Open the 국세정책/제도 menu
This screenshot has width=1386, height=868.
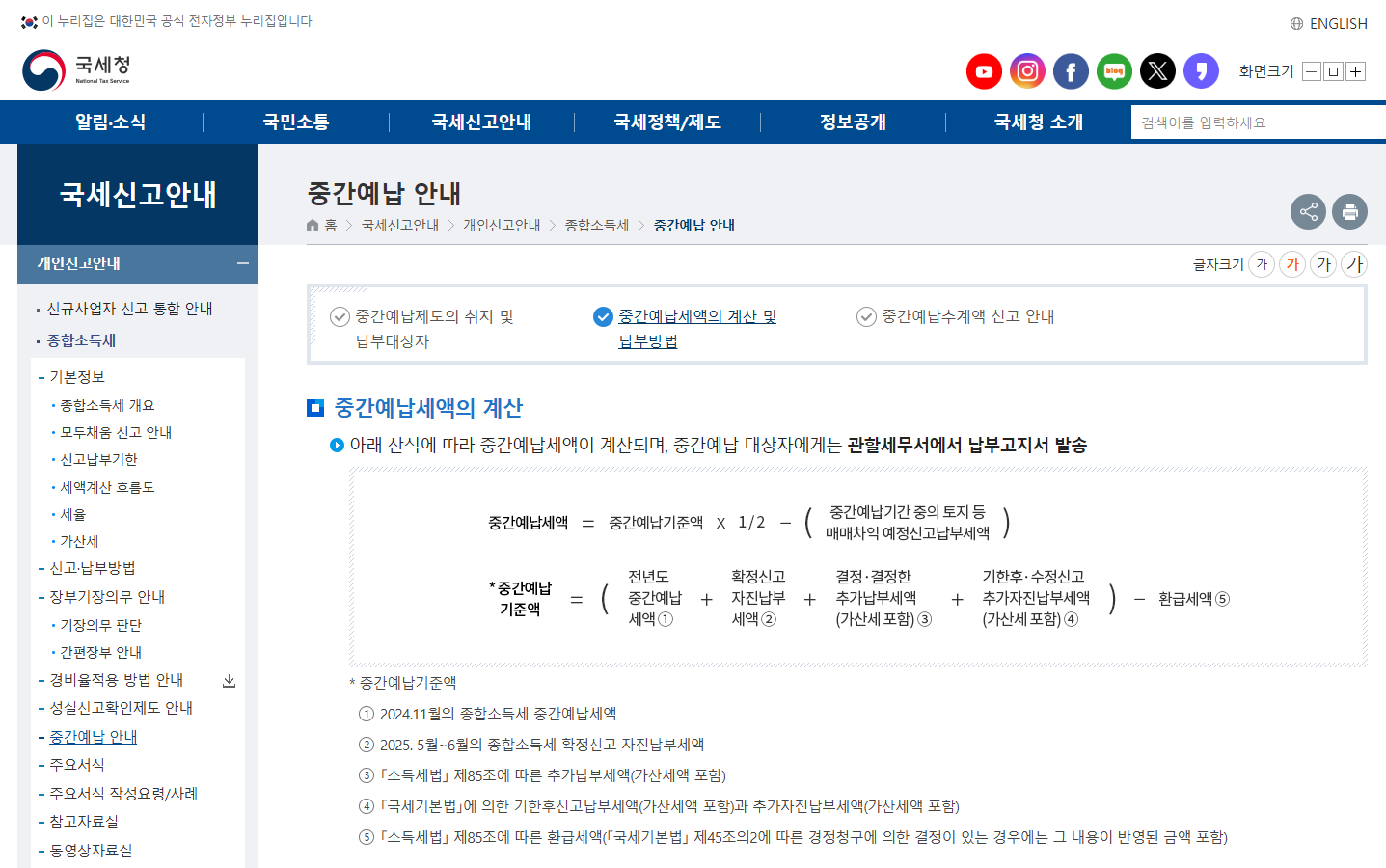666,122
